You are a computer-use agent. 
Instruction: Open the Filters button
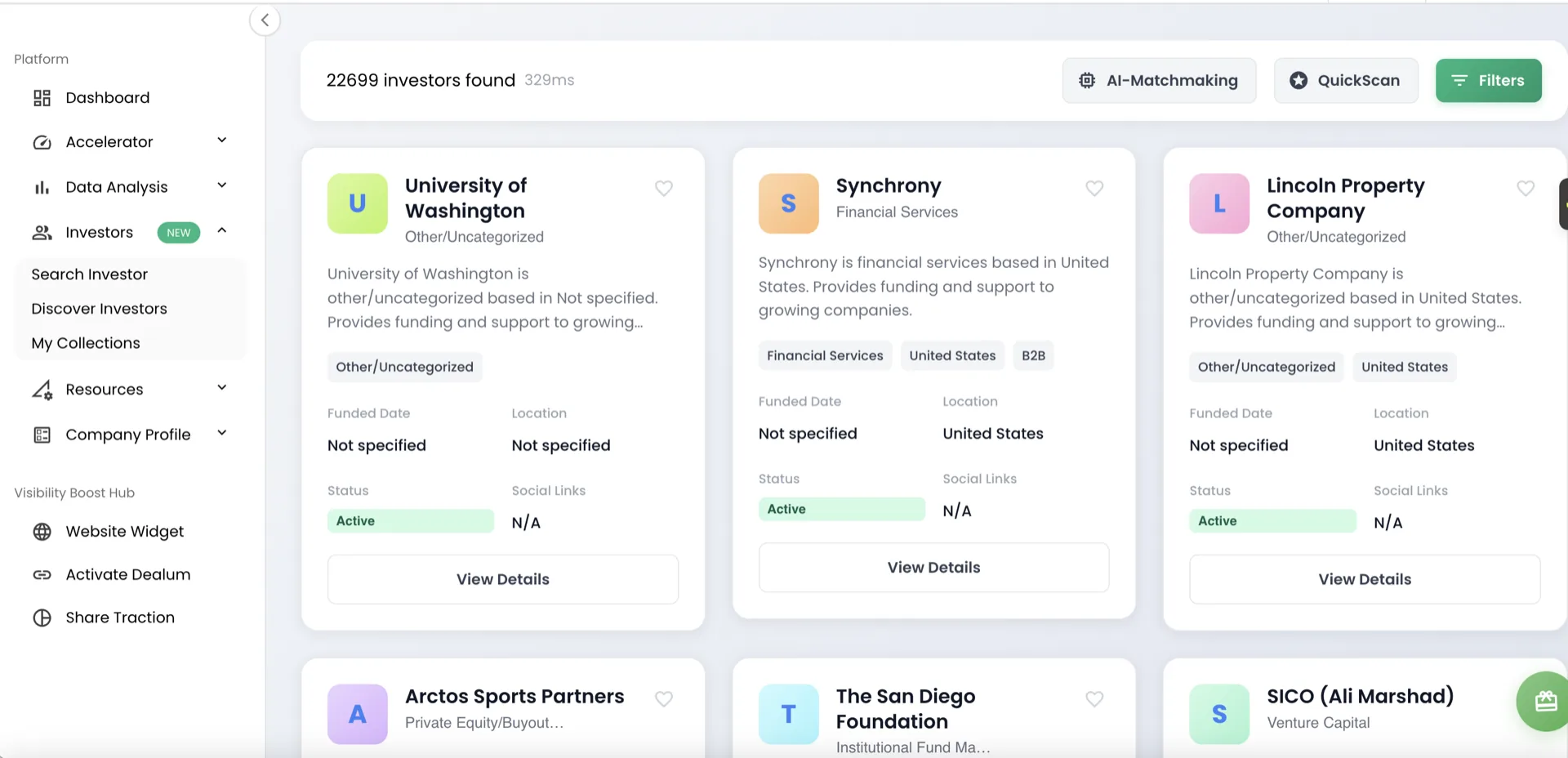point(1488,80)
